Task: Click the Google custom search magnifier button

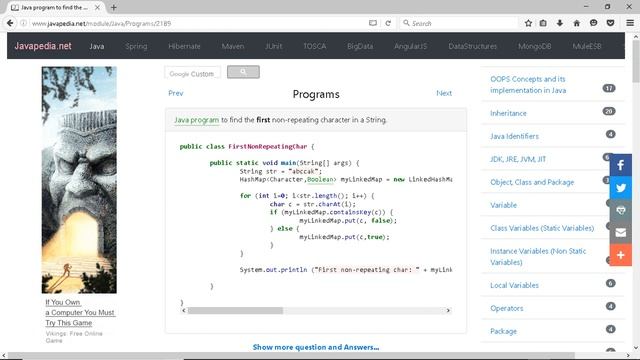Action: pos(243,72)
